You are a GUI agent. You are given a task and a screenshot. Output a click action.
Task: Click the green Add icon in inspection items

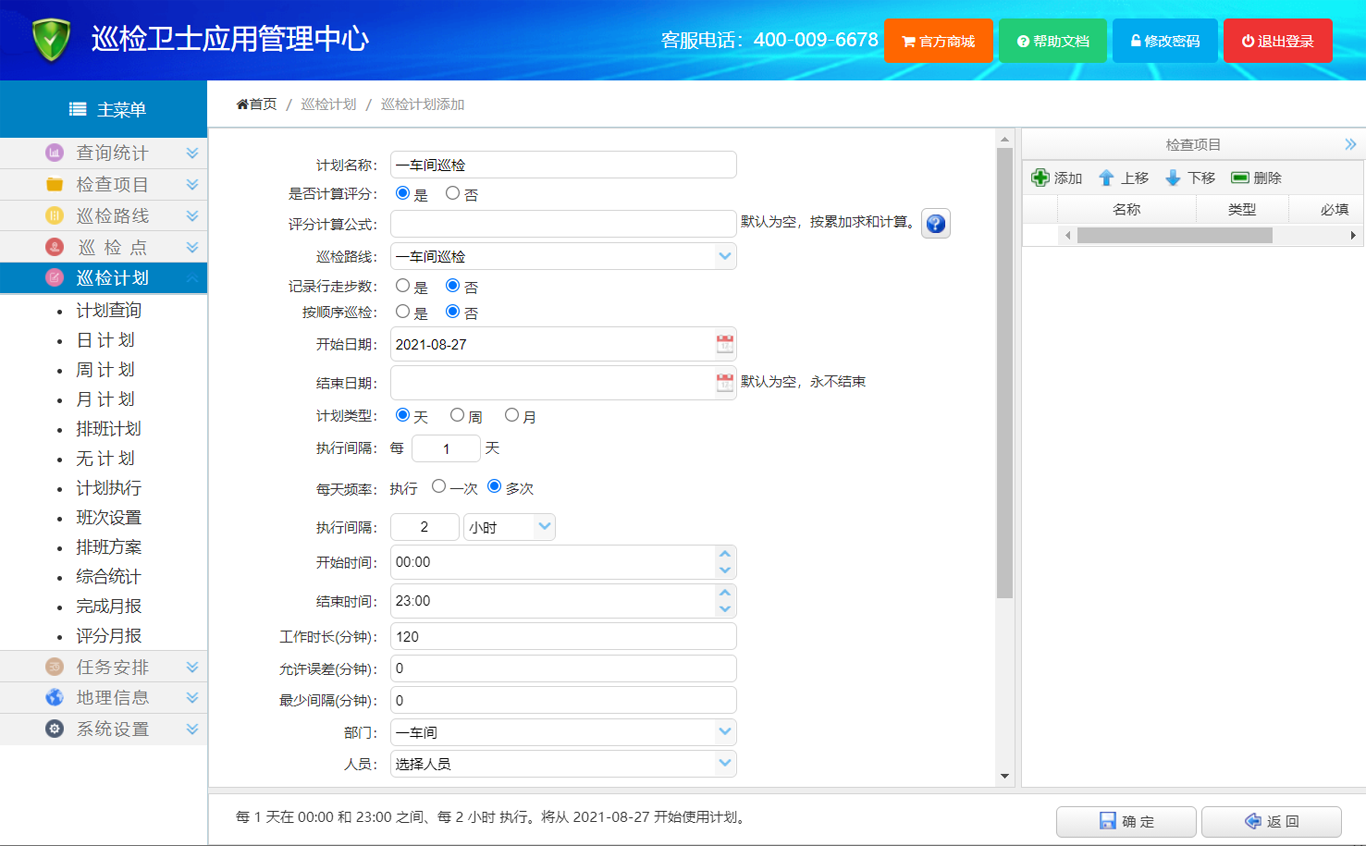[x=1041, y=178]
